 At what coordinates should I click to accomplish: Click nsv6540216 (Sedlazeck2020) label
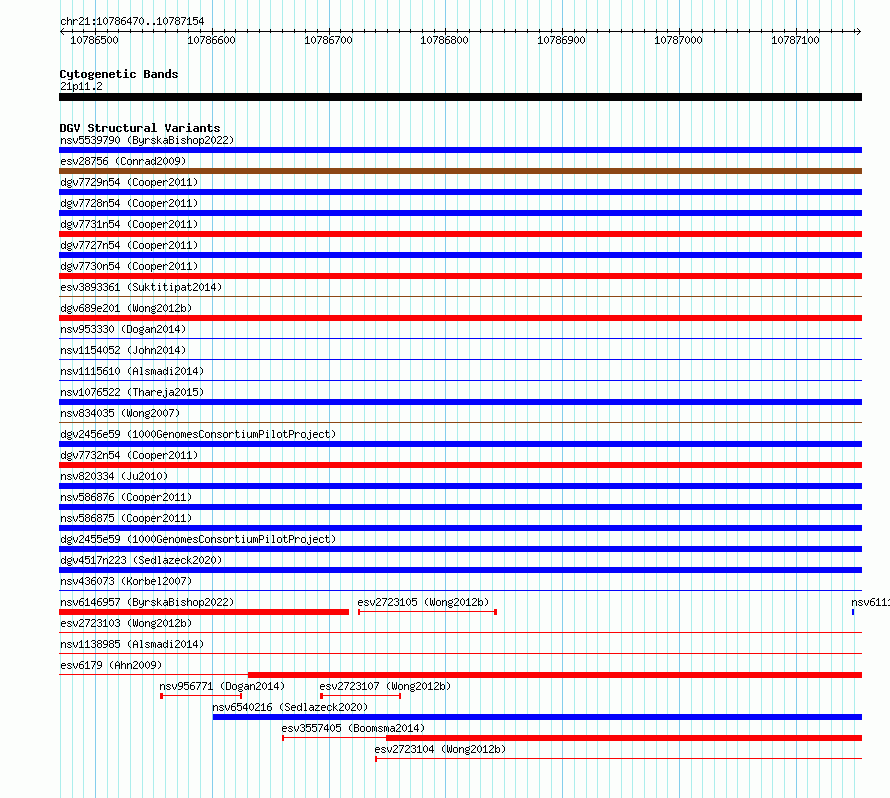[290, 707]
